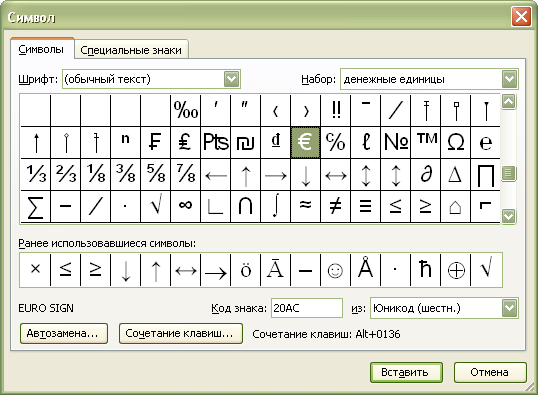Pick the Omega symbol in grid
This screenshot has height=395, width=538.
pos(456,142)
